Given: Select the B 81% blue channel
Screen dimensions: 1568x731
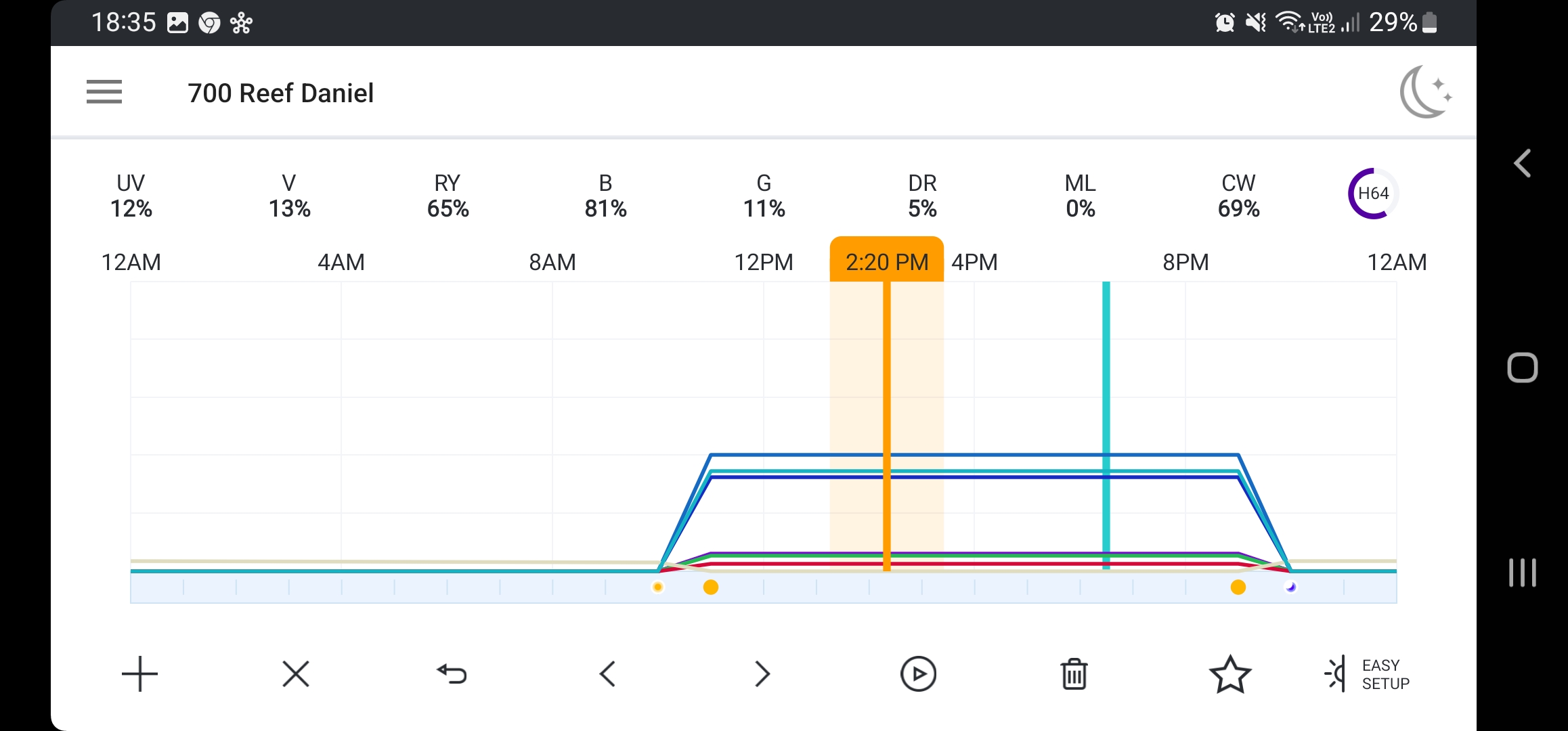Looking at the screenshot, I should (605, 196).
